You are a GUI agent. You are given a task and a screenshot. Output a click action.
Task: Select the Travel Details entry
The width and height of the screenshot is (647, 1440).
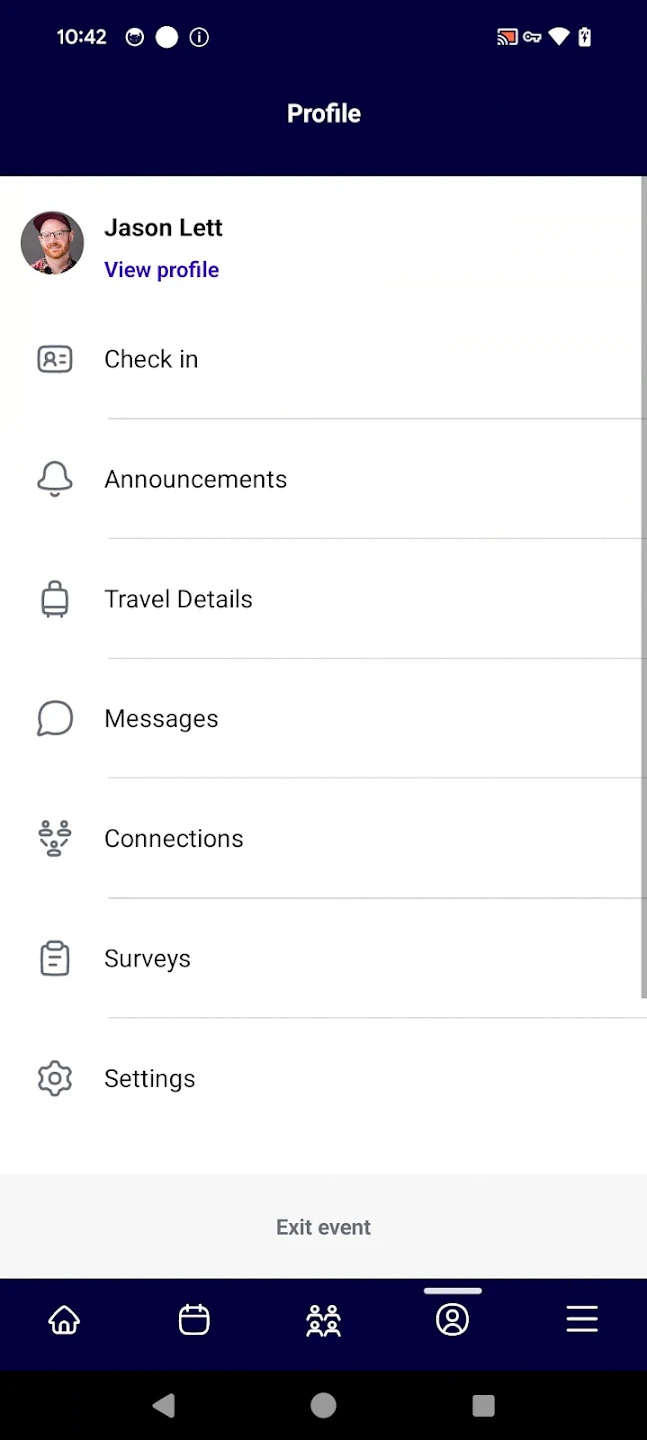pyautogui.click(x=179, y=599)
